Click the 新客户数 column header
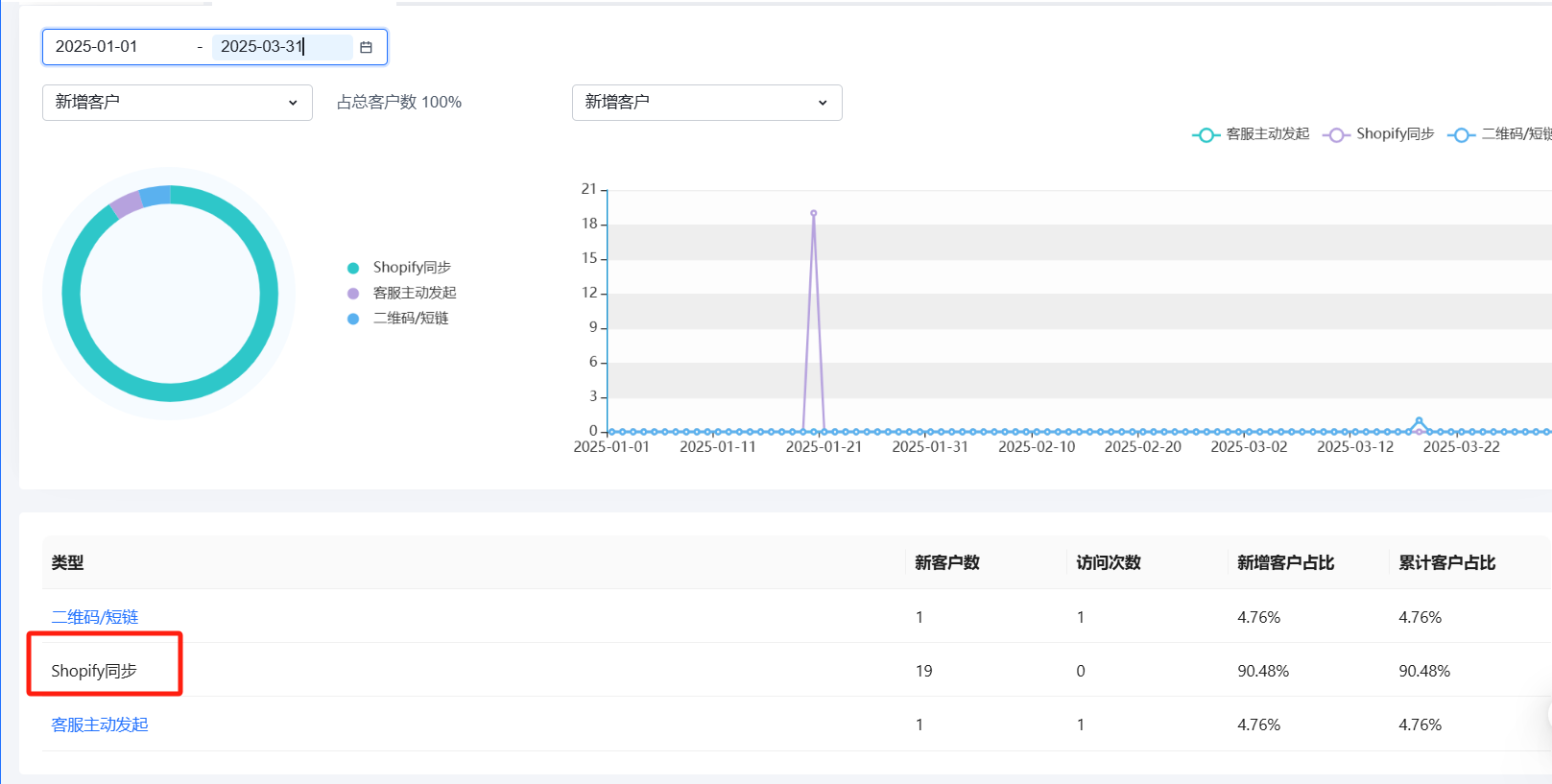The height and width of the screenshot is (784, 1552). point(947,562)
